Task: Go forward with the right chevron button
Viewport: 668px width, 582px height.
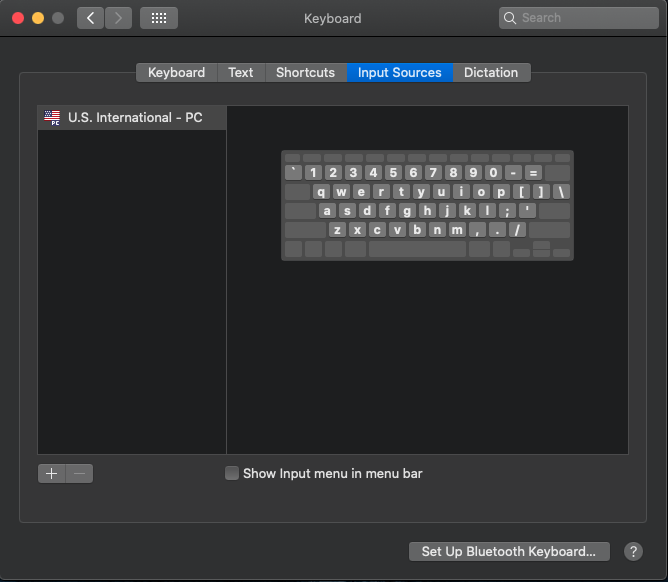Action: (x=118, y=18)
